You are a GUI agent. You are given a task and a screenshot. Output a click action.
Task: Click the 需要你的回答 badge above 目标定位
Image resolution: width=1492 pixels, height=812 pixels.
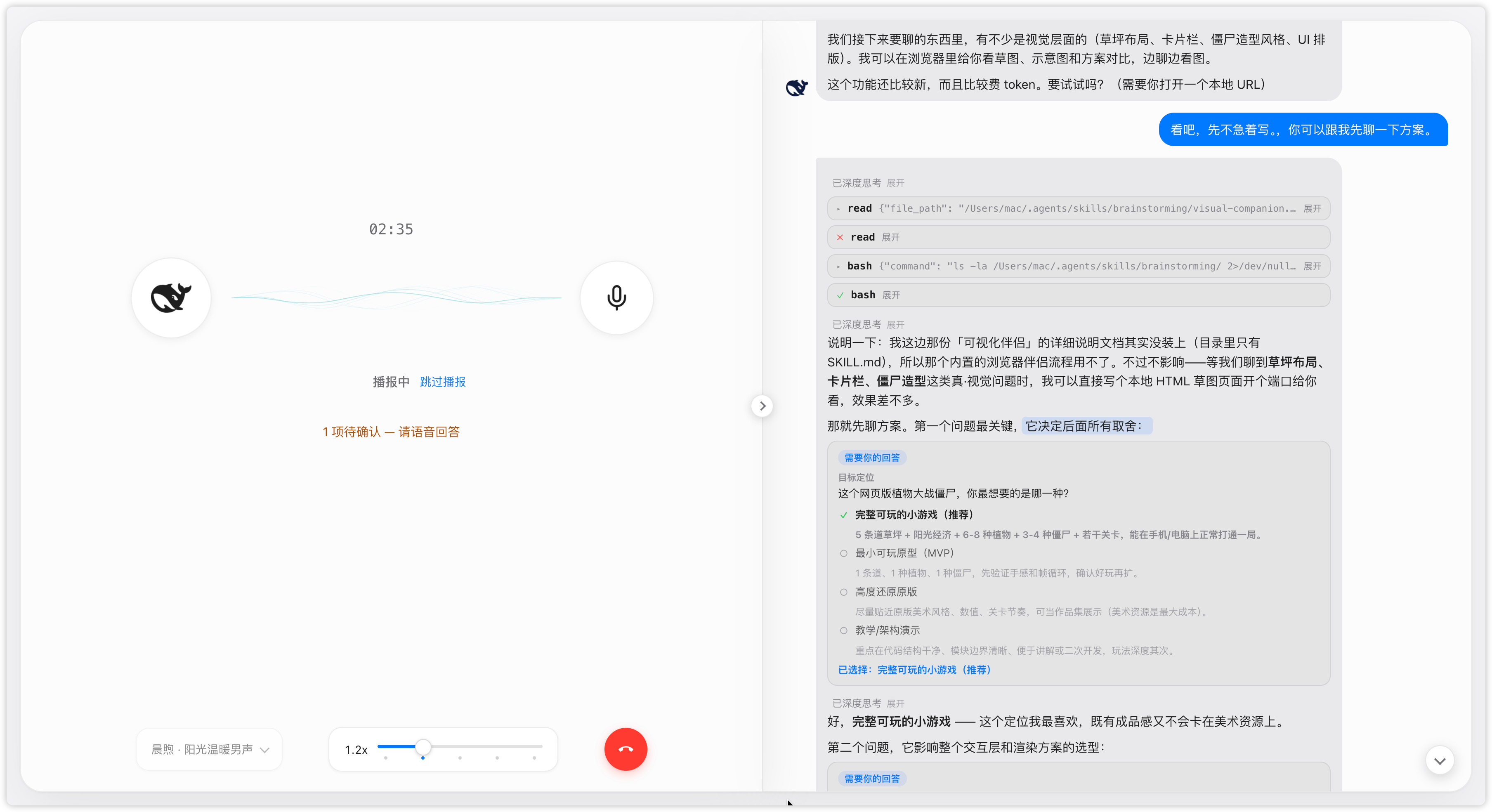(872, 458)
